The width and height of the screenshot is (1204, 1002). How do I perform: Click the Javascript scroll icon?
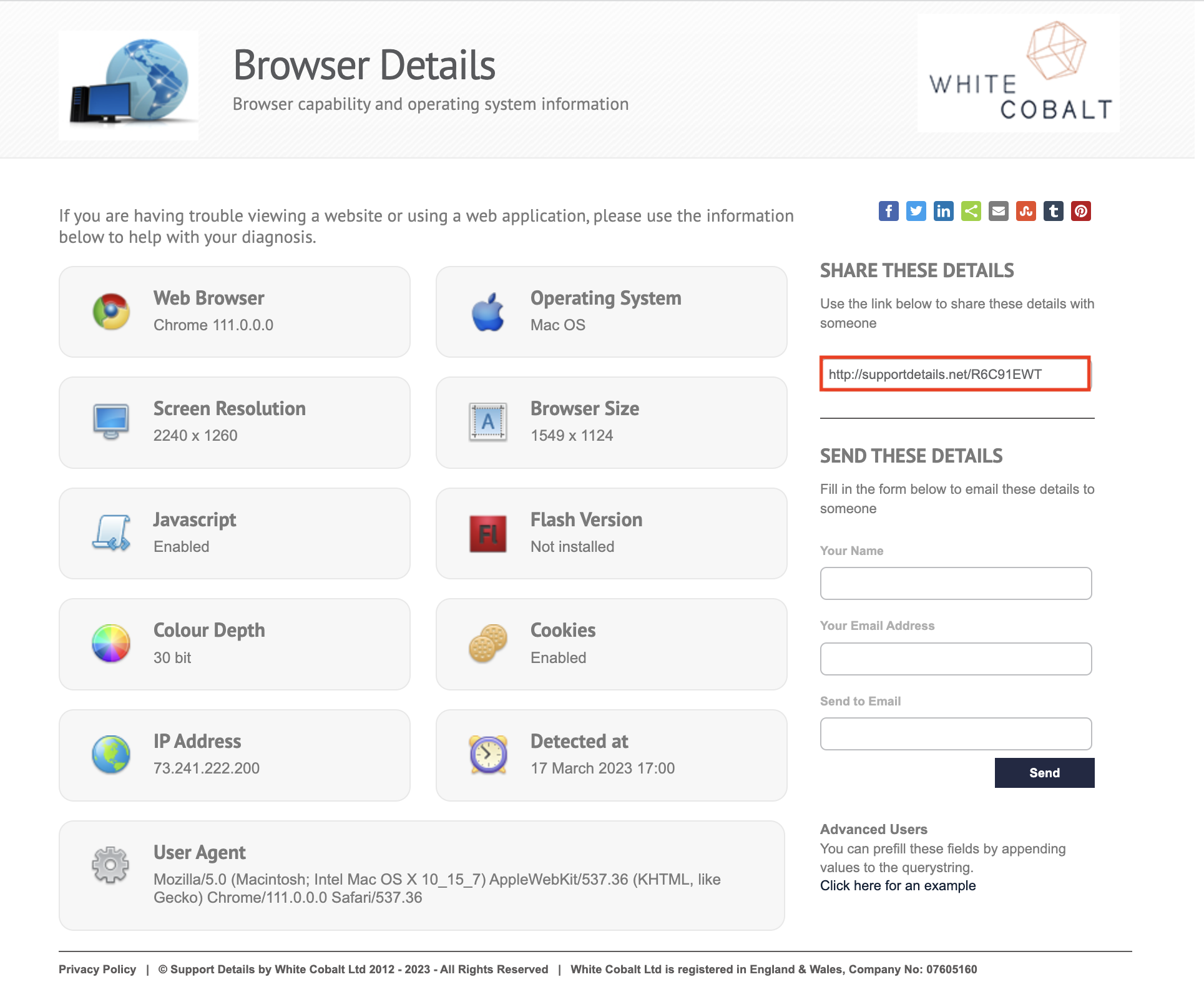(x=111, y=533)
